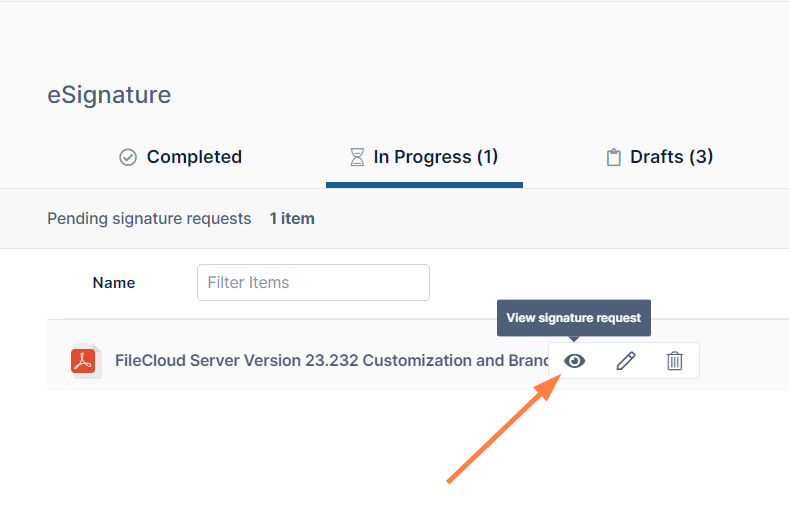Viewport: 789px width, 523px height.
Task: Open the Drafts (3) tab
Action: click(x=671, y=158)
